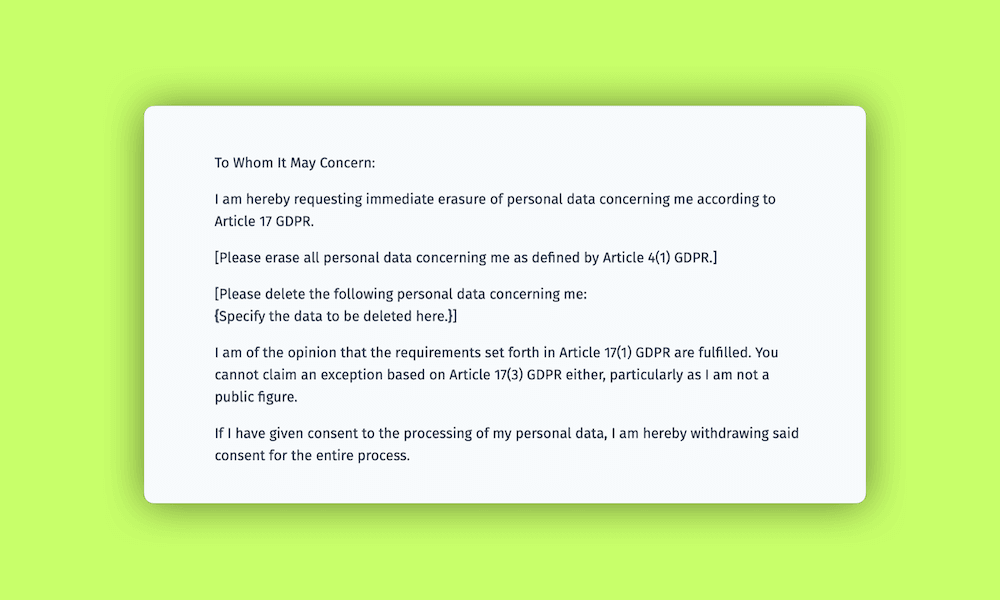Image resolution: width=1000 pixels, height=600 pixels.
Task: Click the "Specify the data to be deleted here" placeholder
Action: 335,316
